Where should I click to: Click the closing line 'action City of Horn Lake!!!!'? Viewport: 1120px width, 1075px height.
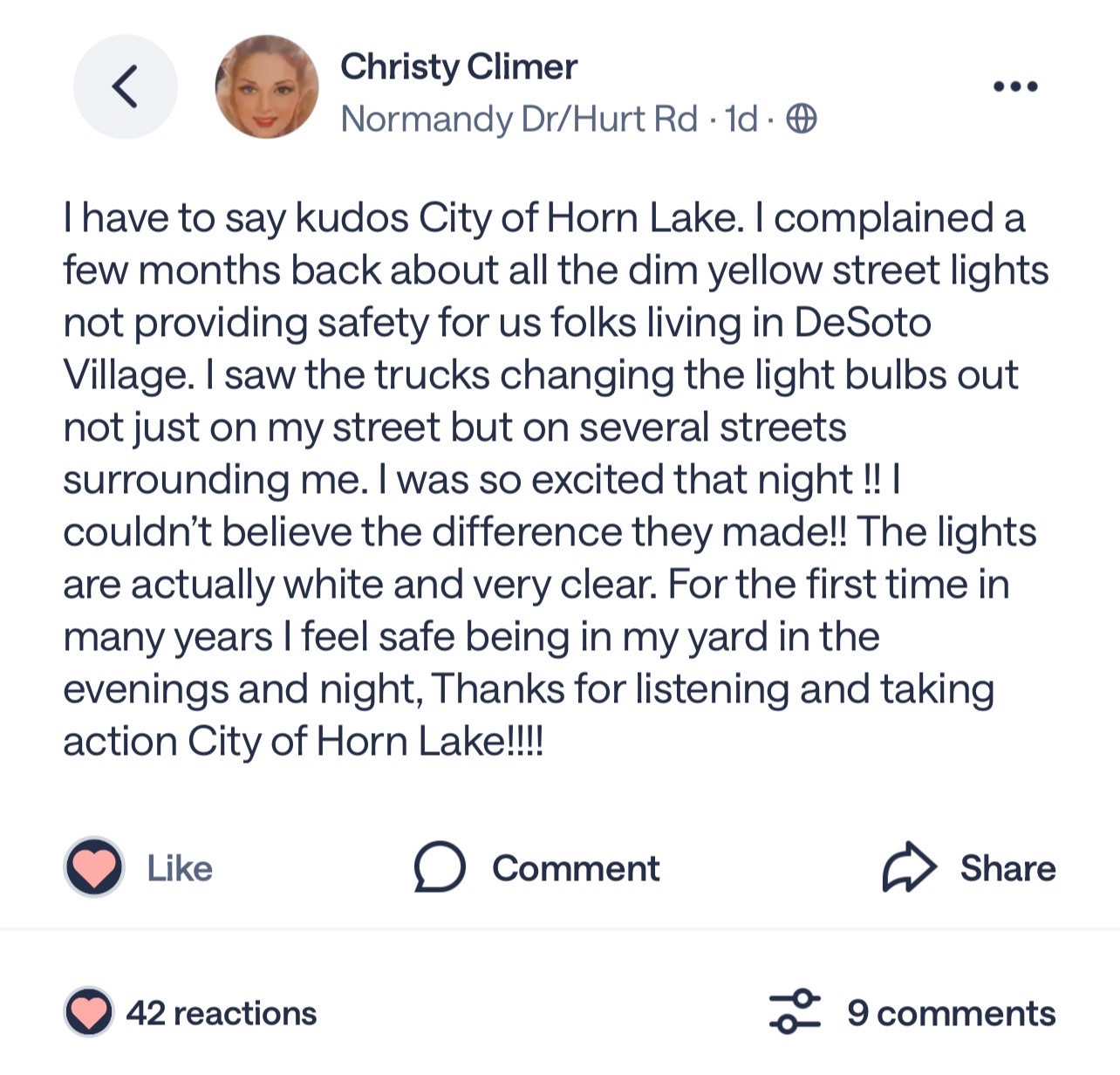tap(303, 742)
